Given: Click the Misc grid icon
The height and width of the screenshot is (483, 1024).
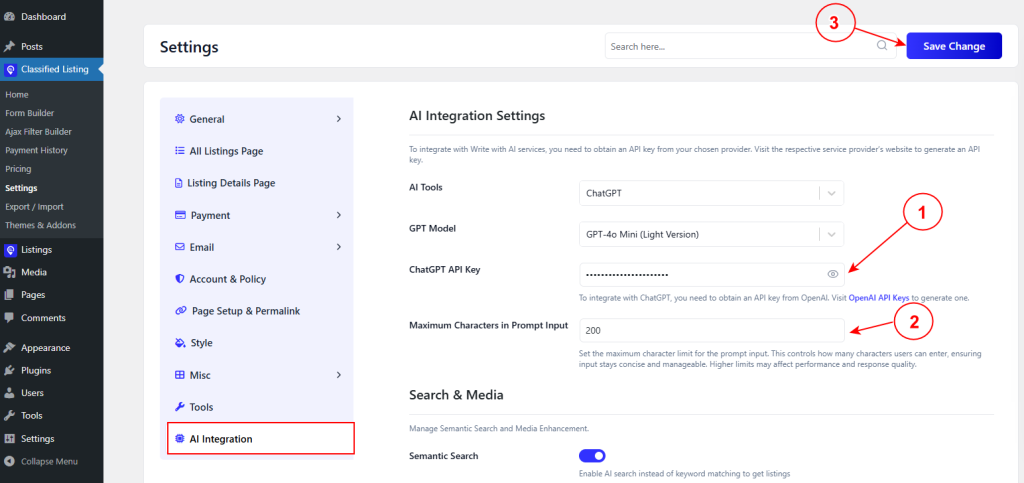Looking at the screenshot, I should pos(180,375).
